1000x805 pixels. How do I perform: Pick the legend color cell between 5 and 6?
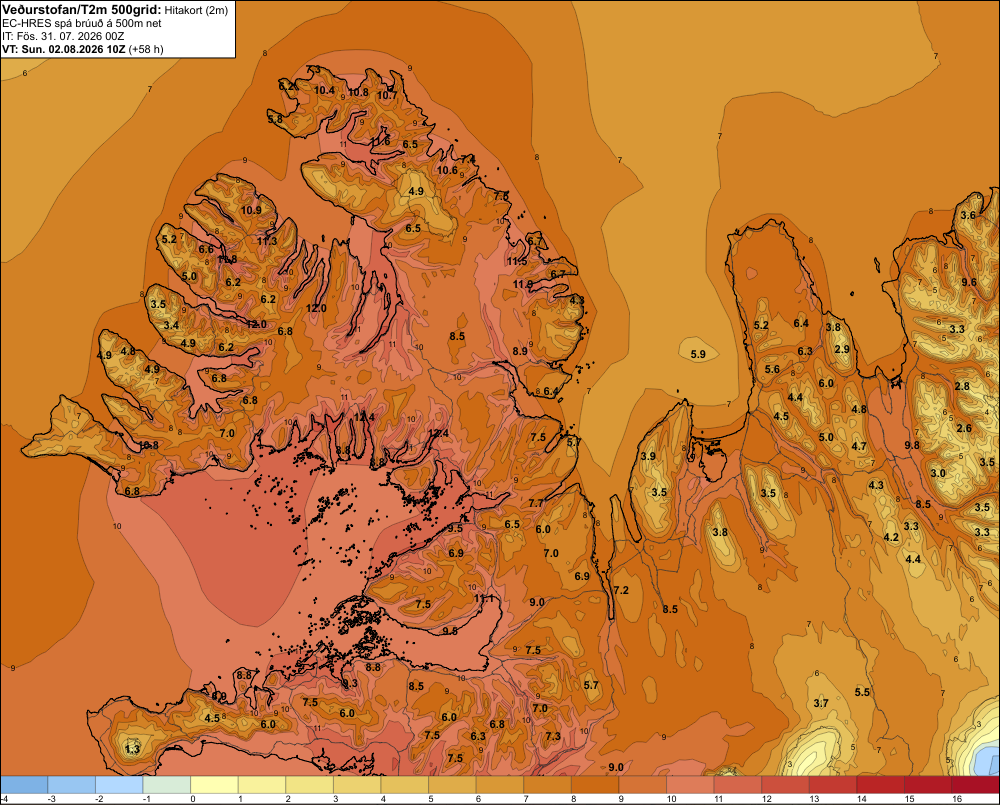coord(452,785)
